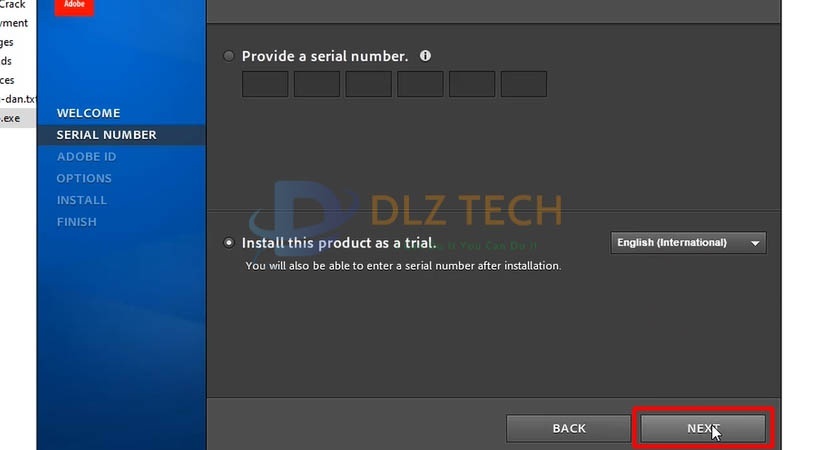Screen dimensions: 820x450
Task: Select the Crack item in file list
Action: (13, 5)
